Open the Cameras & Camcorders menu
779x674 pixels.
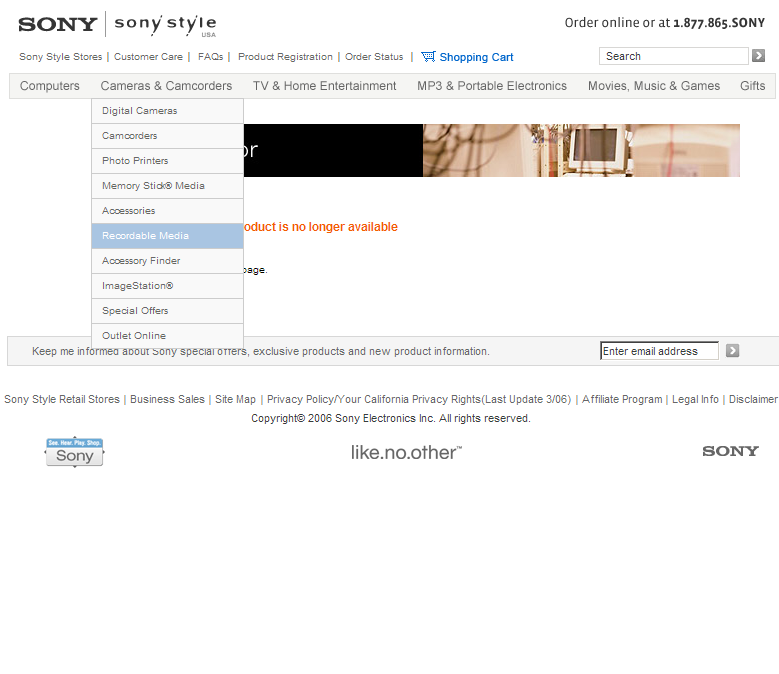(x=166, y=86)
